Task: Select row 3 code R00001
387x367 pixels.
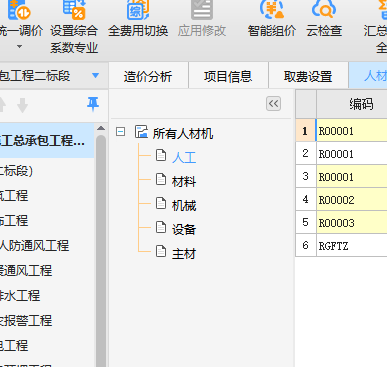Action: tap(352, 177)
